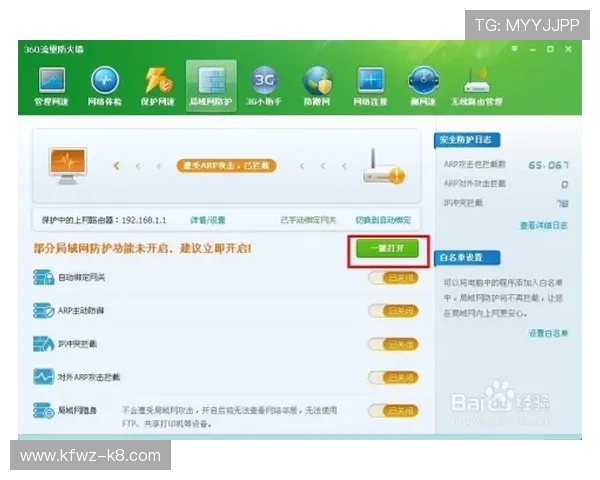Open the 防蹭网 globe shield icon
This screenshot has height=480, width=600.
pos(317,86)
